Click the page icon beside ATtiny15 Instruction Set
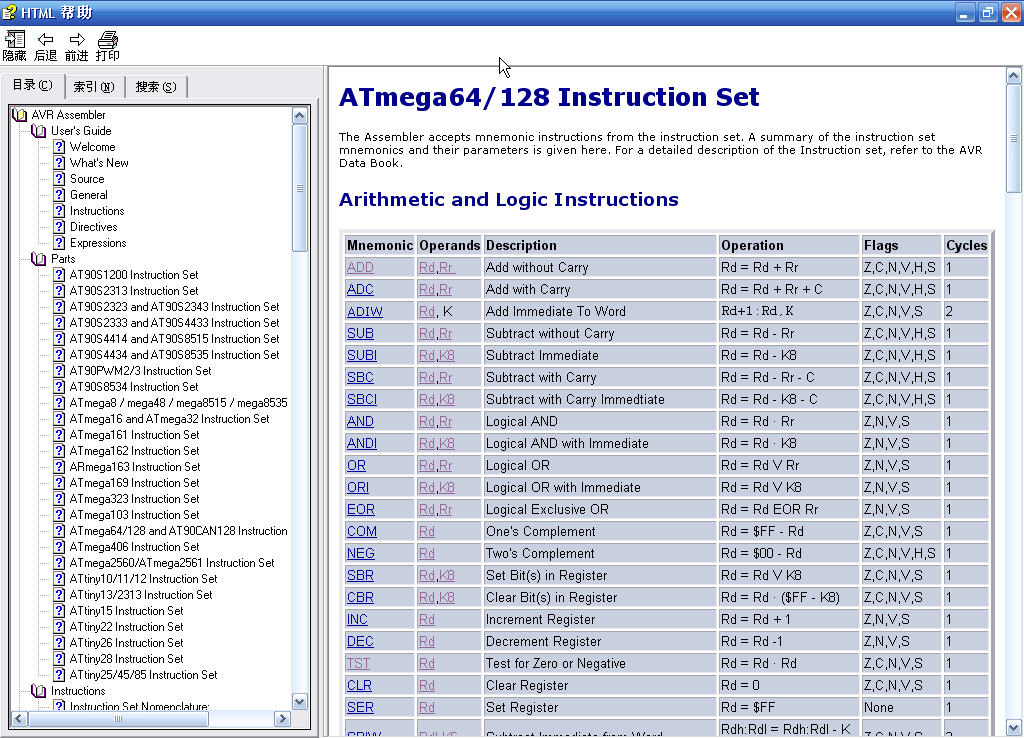The width and height of the screenshot is (1024, 738). coord(59,611)
